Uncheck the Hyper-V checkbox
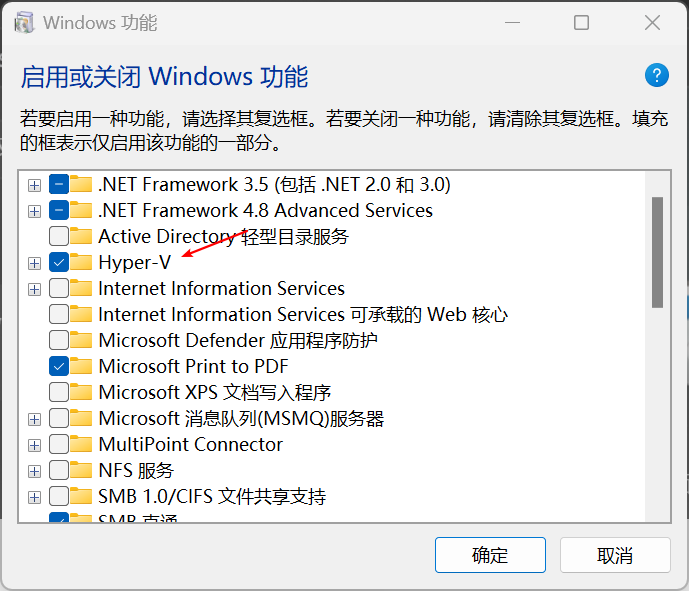The width and height of the screenshot is (689, 591). point(59,262)
